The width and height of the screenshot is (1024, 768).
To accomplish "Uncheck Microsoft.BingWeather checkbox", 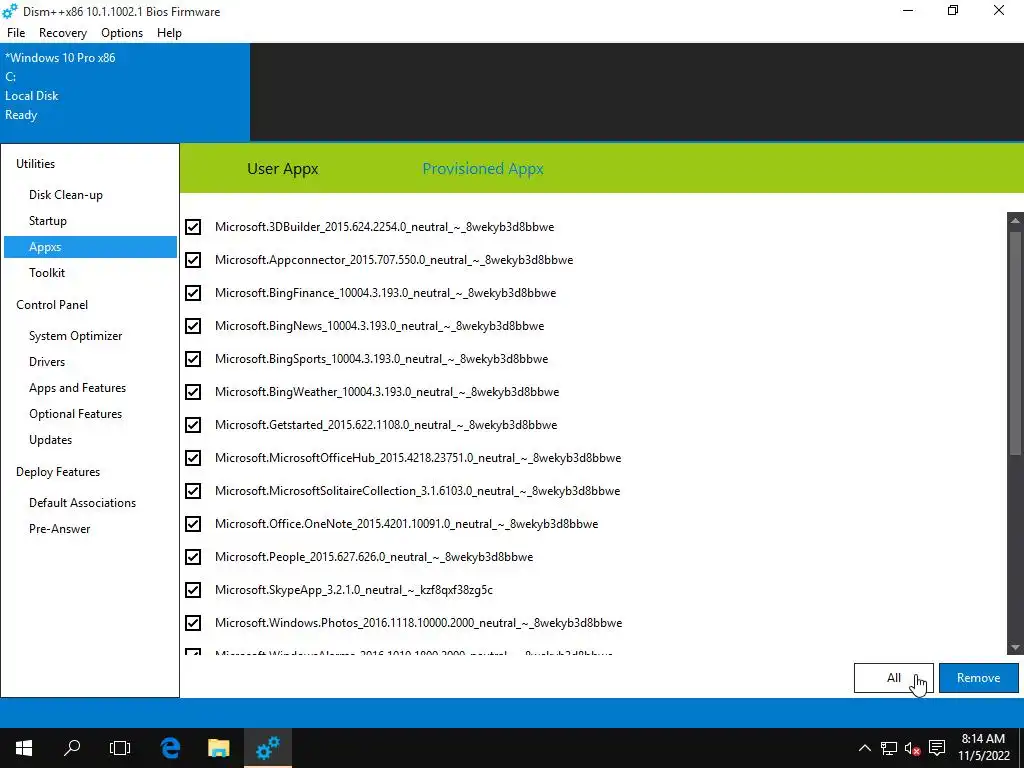I will click(193, 392).
